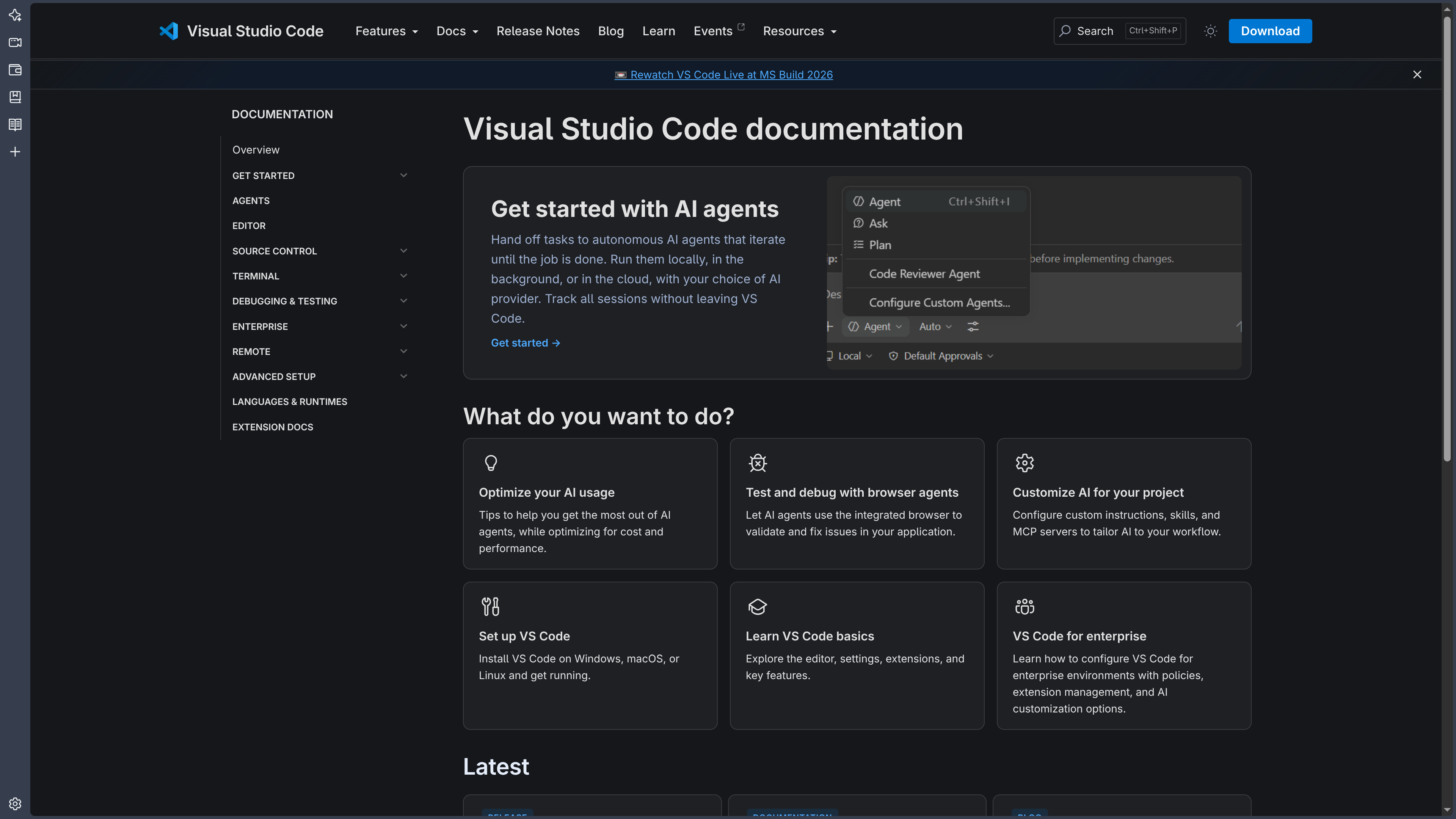Open the EDITOR docs section
Viewport: 1456px width, 819px height.
(x=249, y=226)
